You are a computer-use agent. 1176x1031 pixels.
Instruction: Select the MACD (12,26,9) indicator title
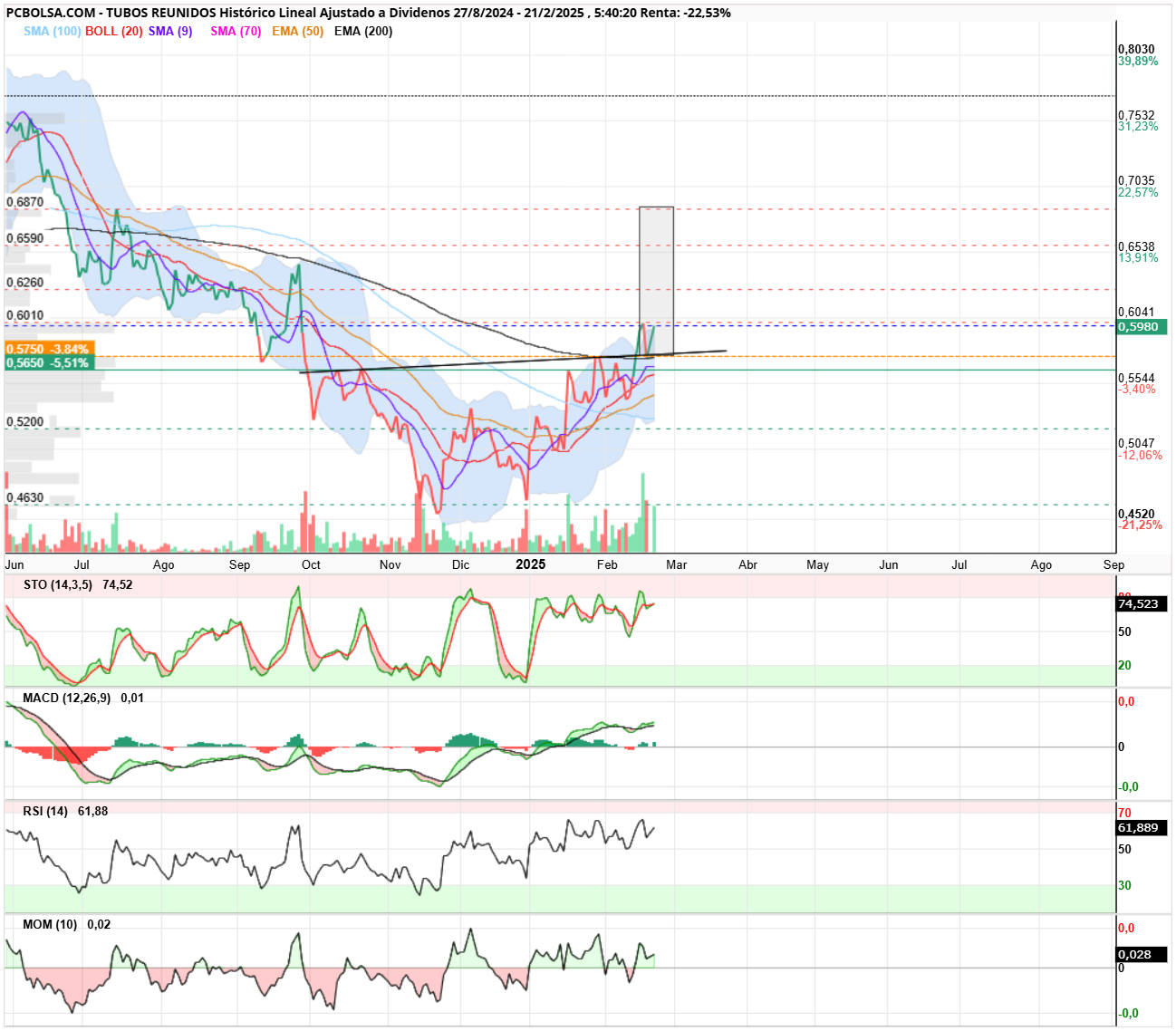pyautogui.click(x=66, y=698)
